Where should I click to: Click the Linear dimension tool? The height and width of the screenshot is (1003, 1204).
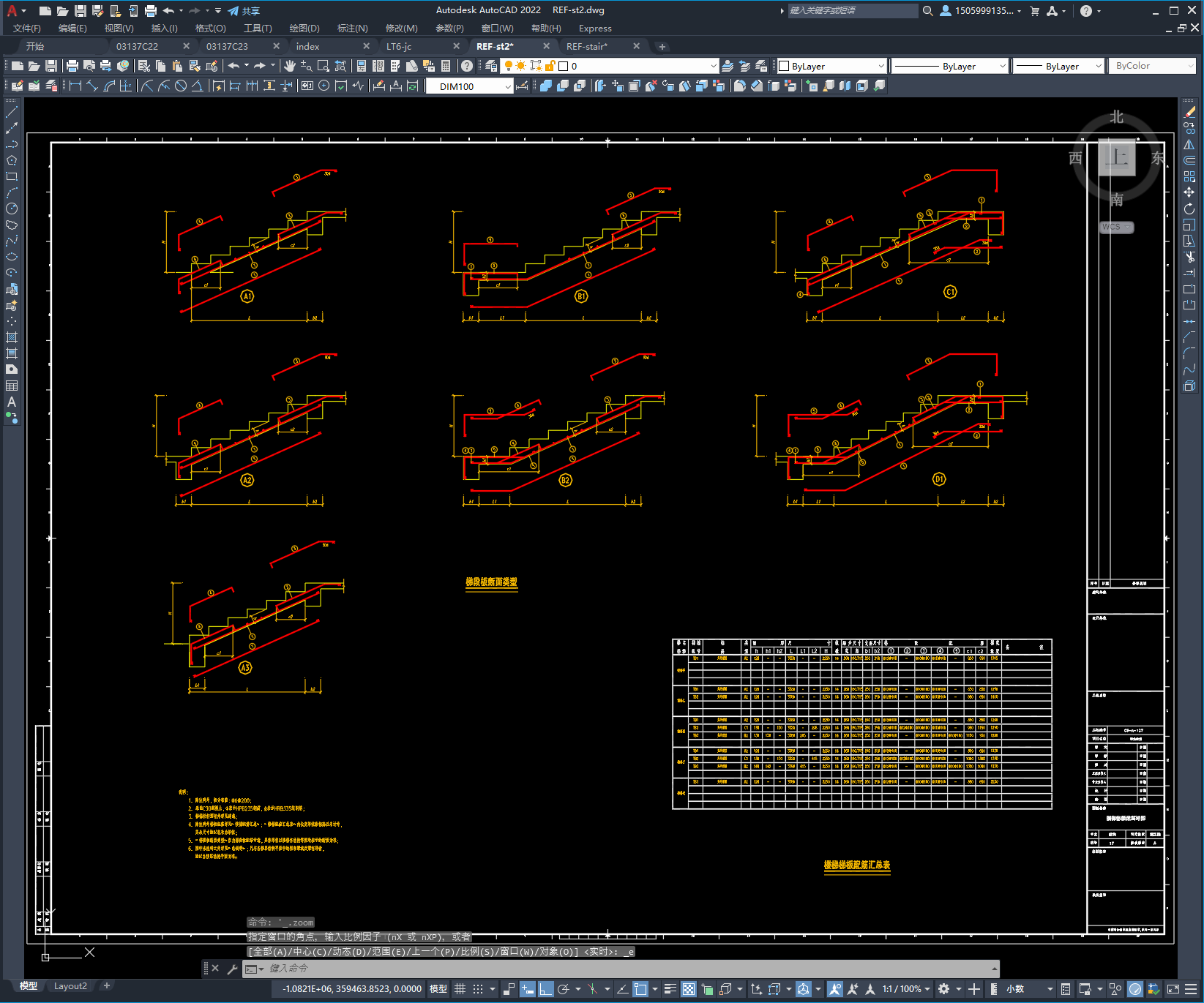pos(75,86)
